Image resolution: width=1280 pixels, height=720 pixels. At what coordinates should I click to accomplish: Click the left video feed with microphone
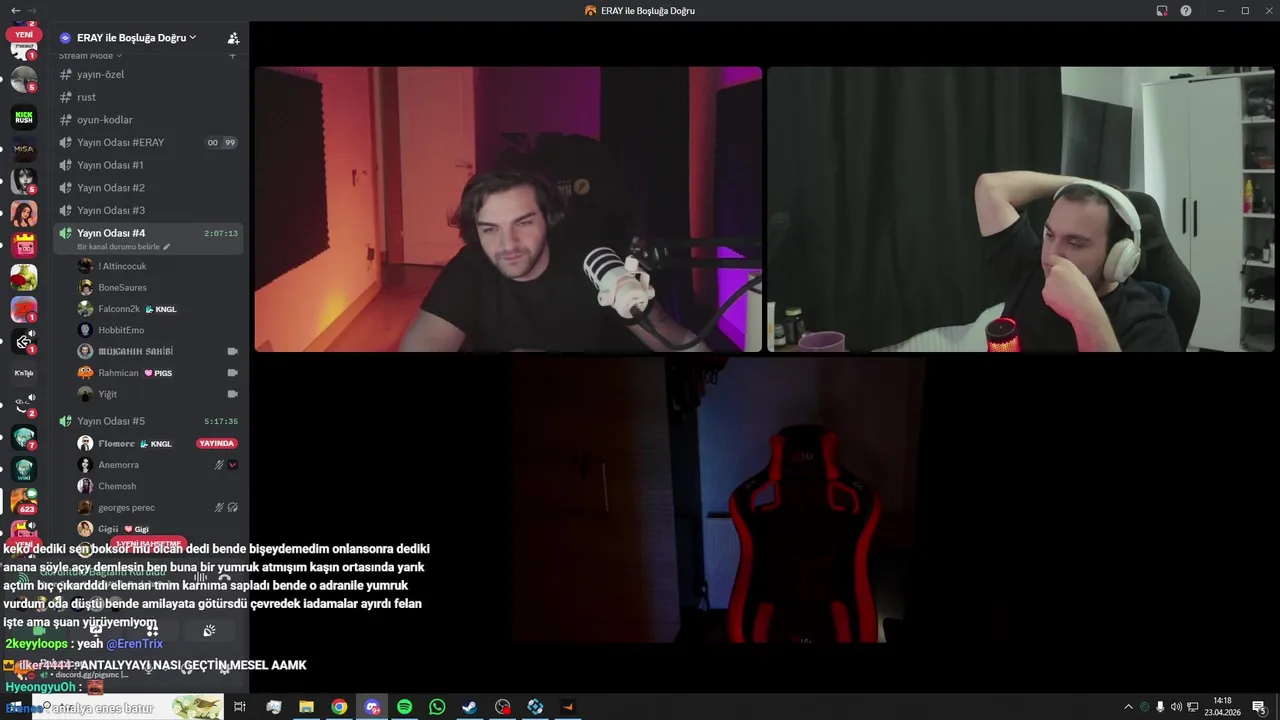point(508,209)
